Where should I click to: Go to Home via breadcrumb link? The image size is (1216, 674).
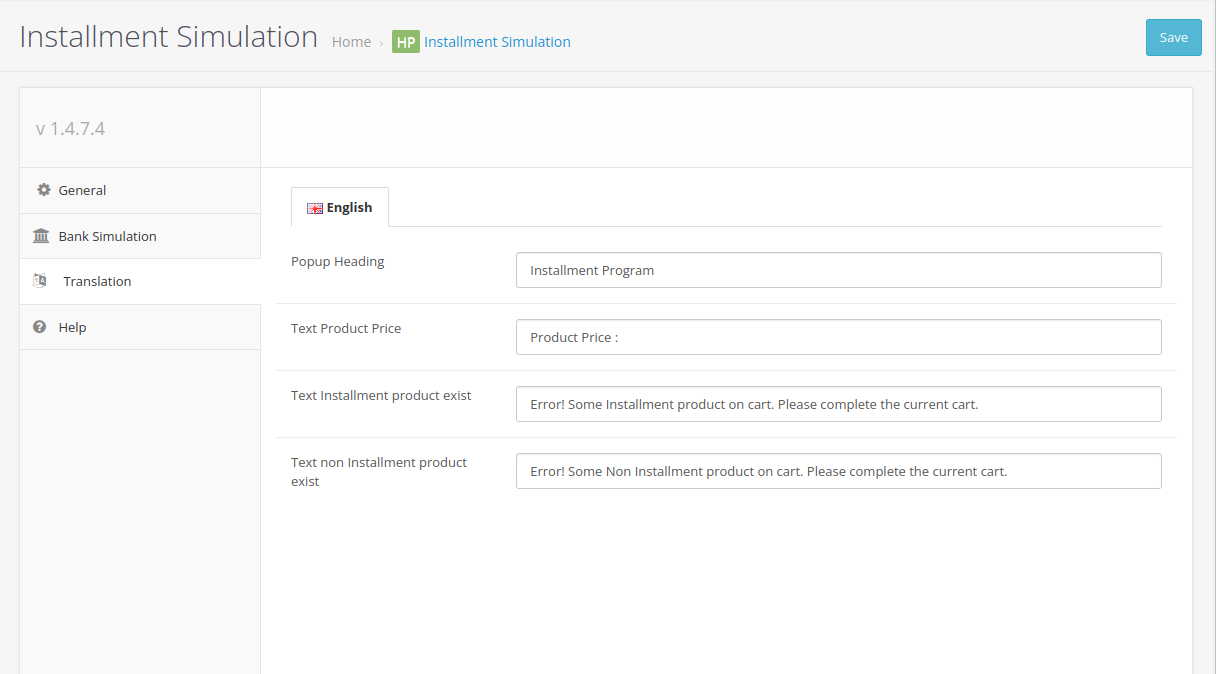click(351, 42)
